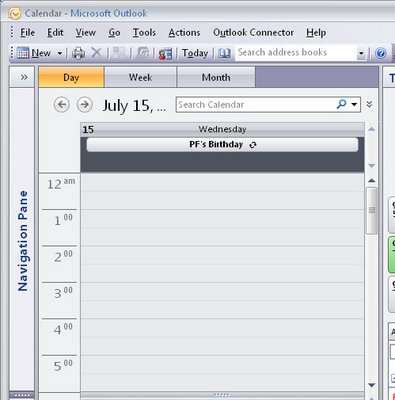Go to next day with forward arrow
The width and height of the screenshot is (395, 400).
click(85, 105)
